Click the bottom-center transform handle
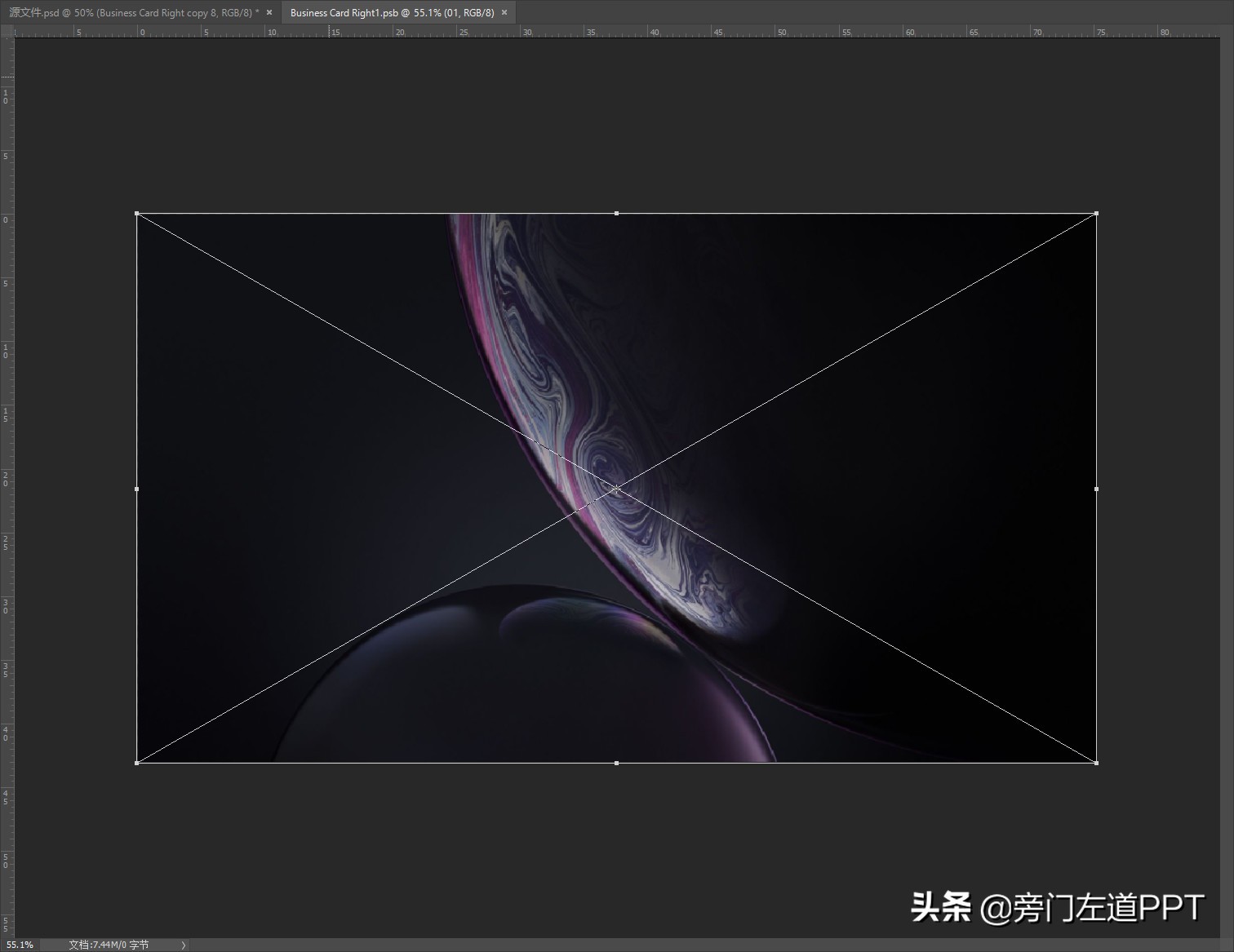Screen dimensions: 1234x952 tap(616, 763)
